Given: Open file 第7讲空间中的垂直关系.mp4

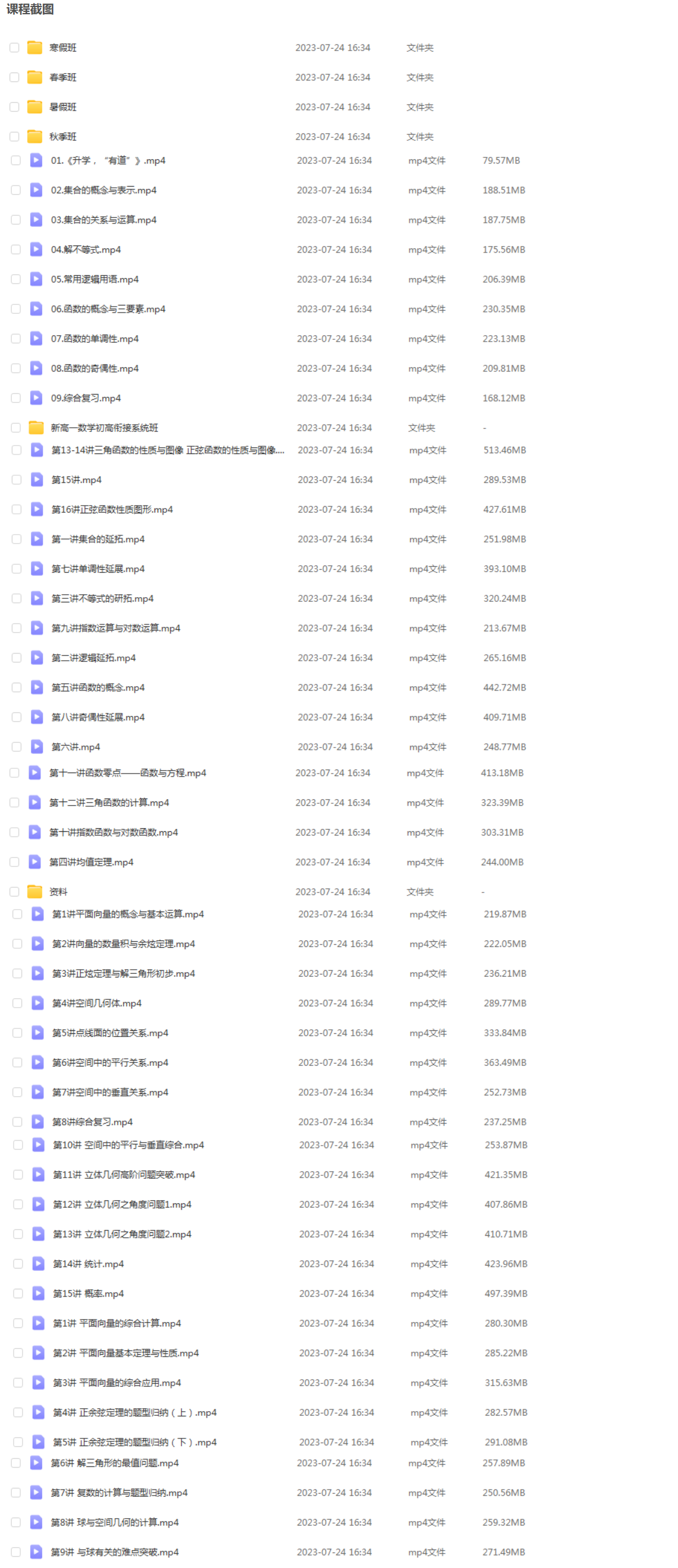Looking at the screenshot, I should tap(110, 1093).
